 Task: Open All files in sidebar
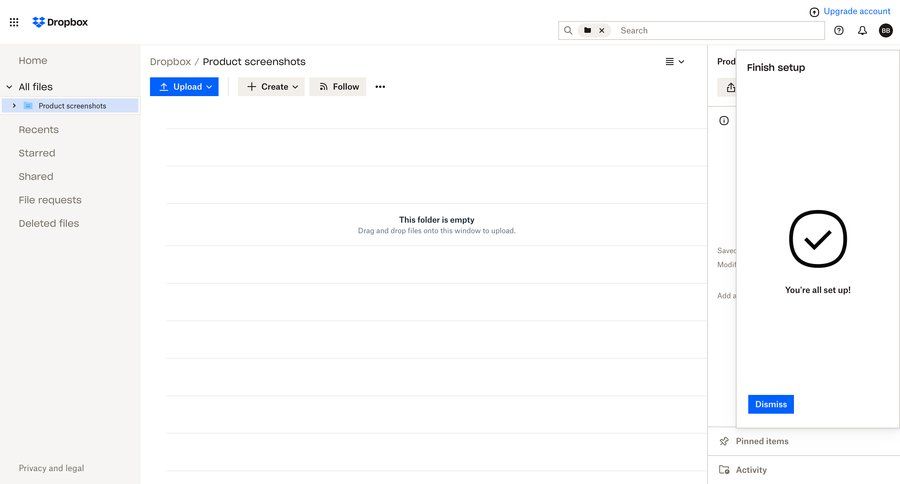tap(36, 87)
